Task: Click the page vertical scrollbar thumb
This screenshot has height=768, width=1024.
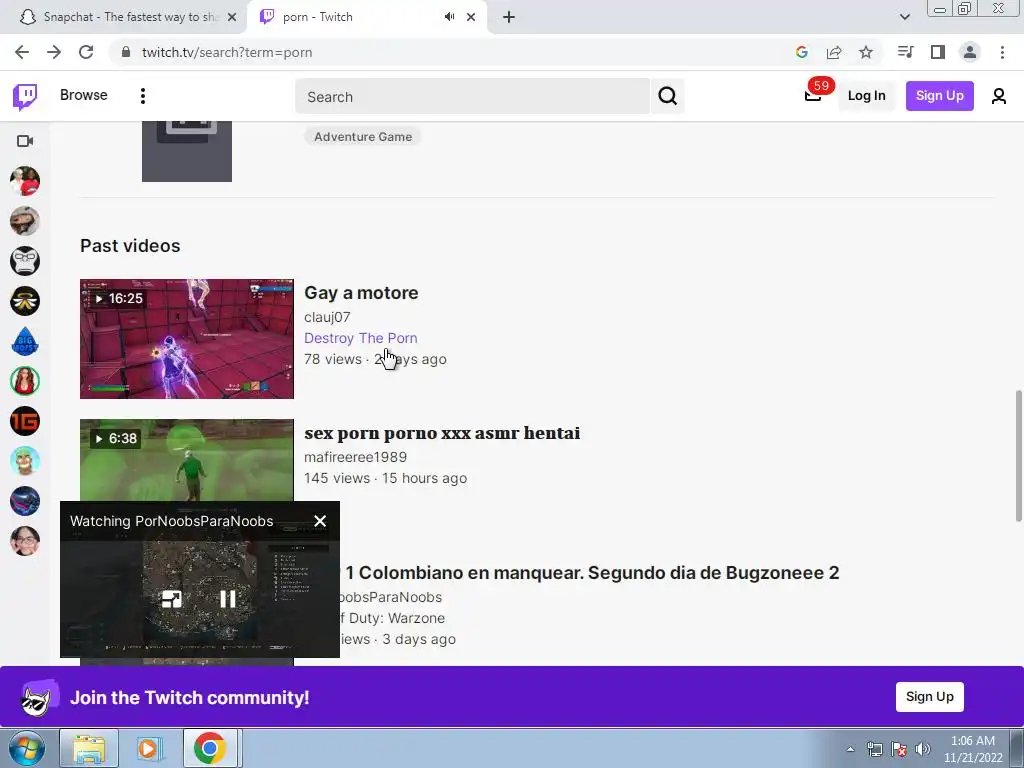Action: click(1018, 456)
